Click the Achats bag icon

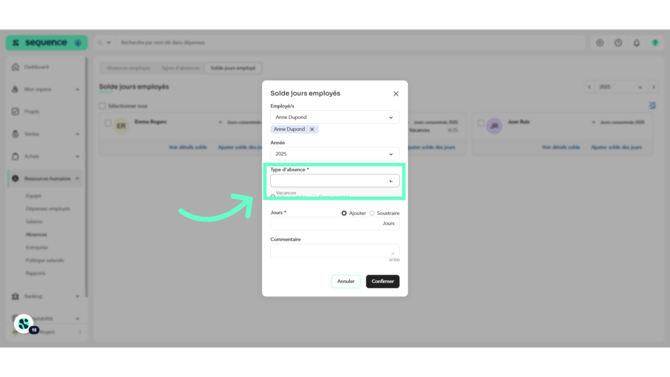(x=15, y=156)
